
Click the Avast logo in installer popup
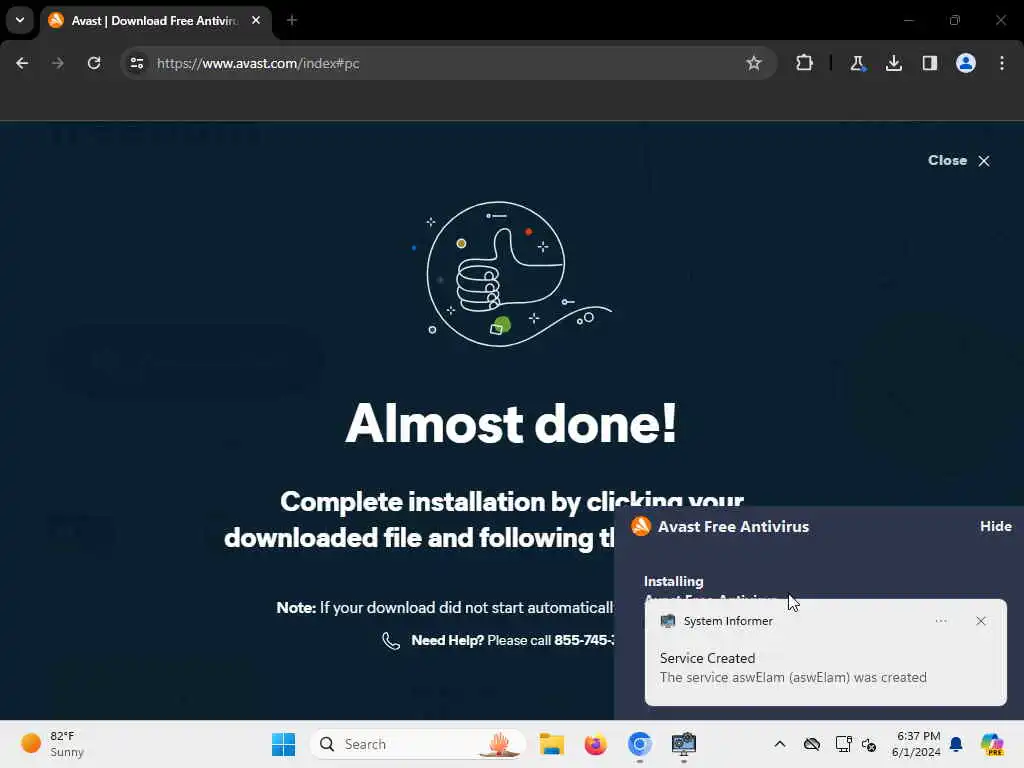click(x=641, y=526)
